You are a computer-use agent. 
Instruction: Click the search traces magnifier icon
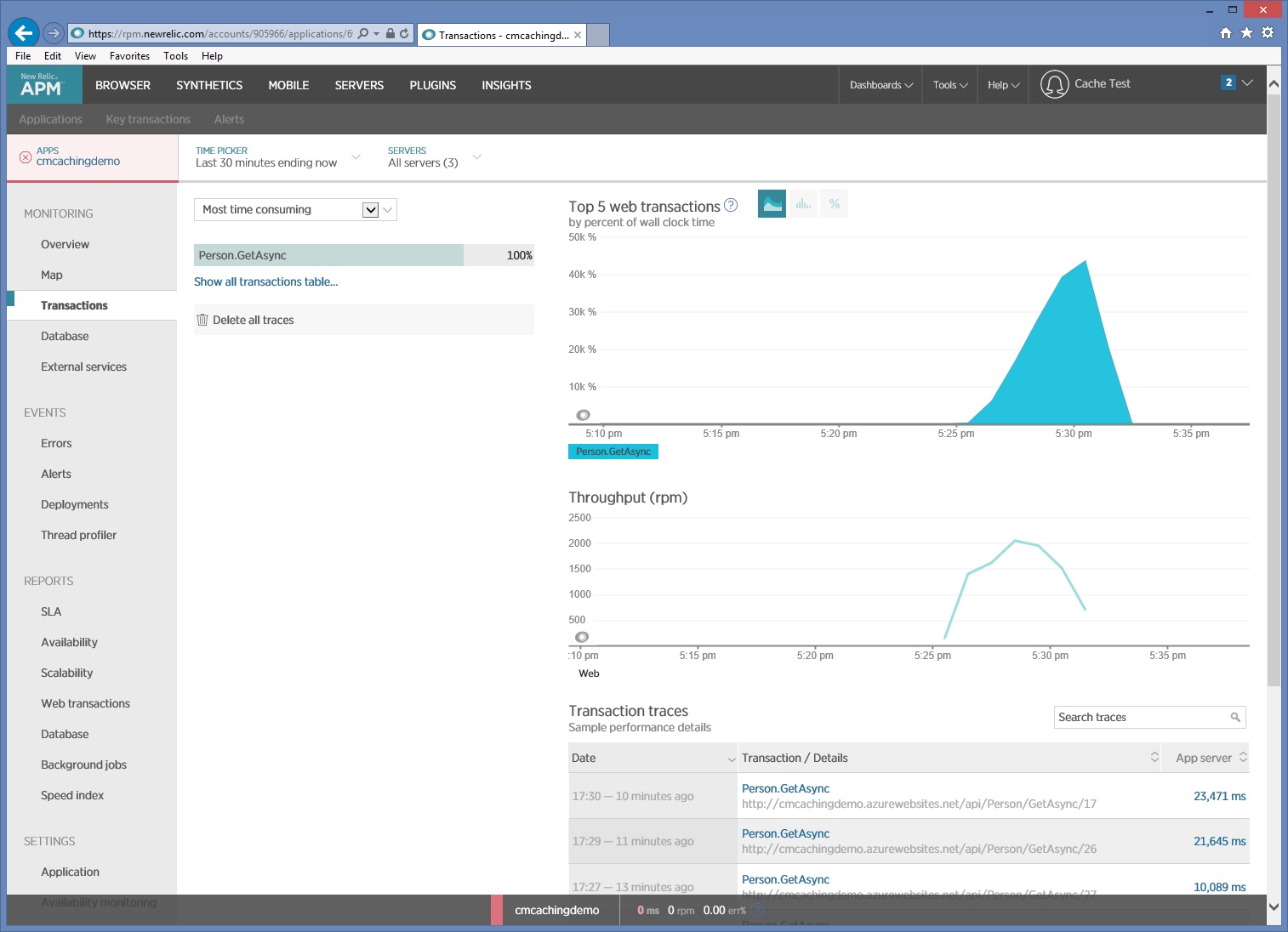coord(1235,718)
